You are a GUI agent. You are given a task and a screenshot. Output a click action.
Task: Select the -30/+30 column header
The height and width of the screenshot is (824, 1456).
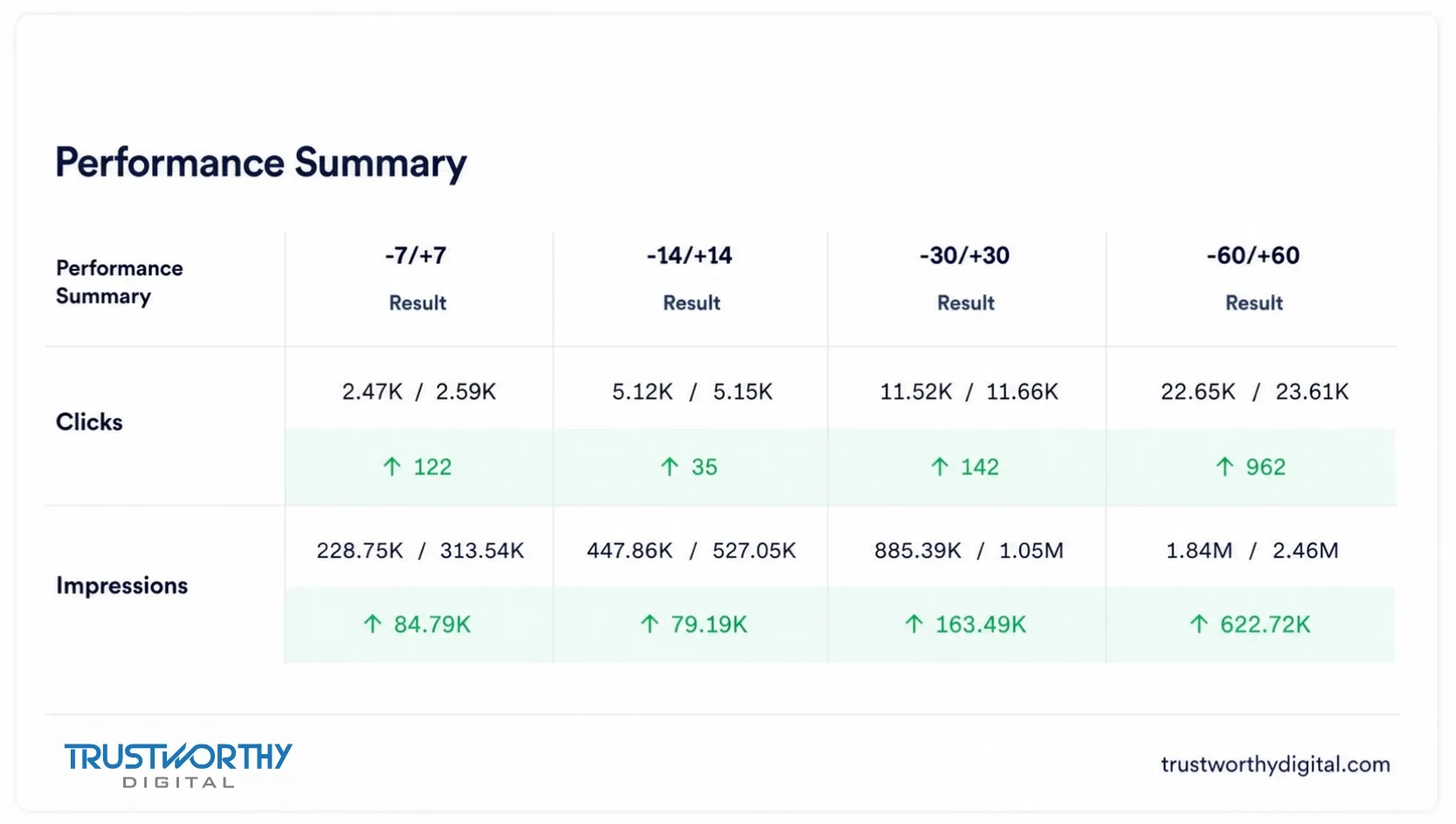(x=964, y=255)
